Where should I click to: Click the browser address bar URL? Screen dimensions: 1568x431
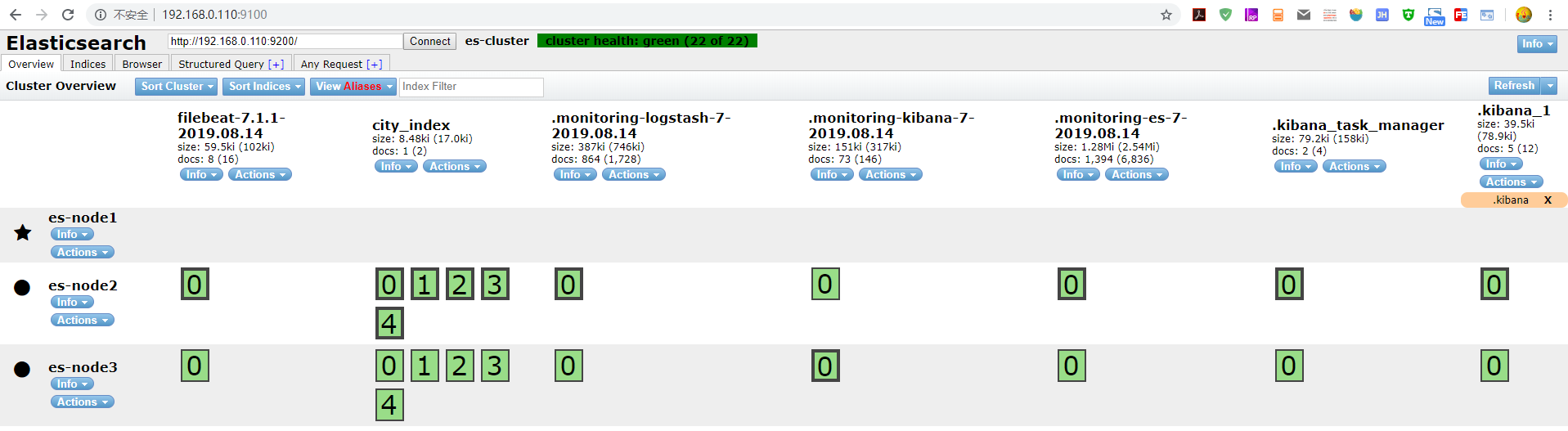click(x=214, y=15)
